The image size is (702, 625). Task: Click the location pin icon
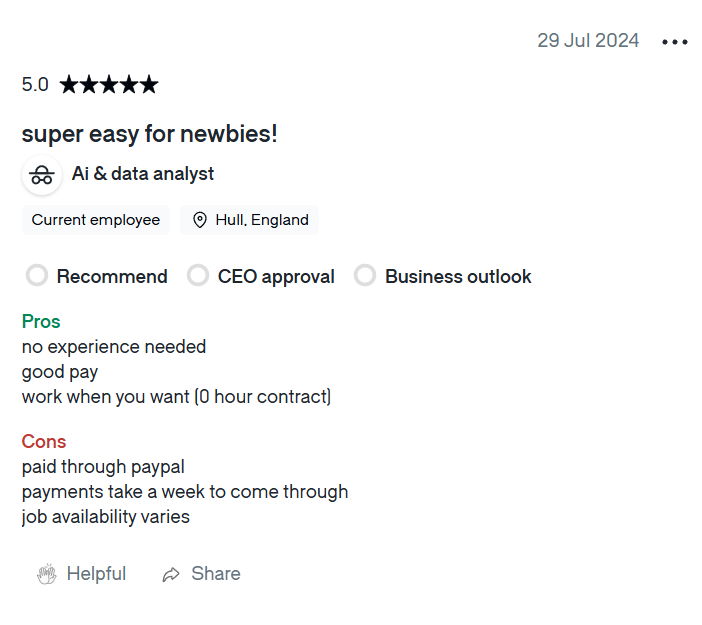click(199, 220)
